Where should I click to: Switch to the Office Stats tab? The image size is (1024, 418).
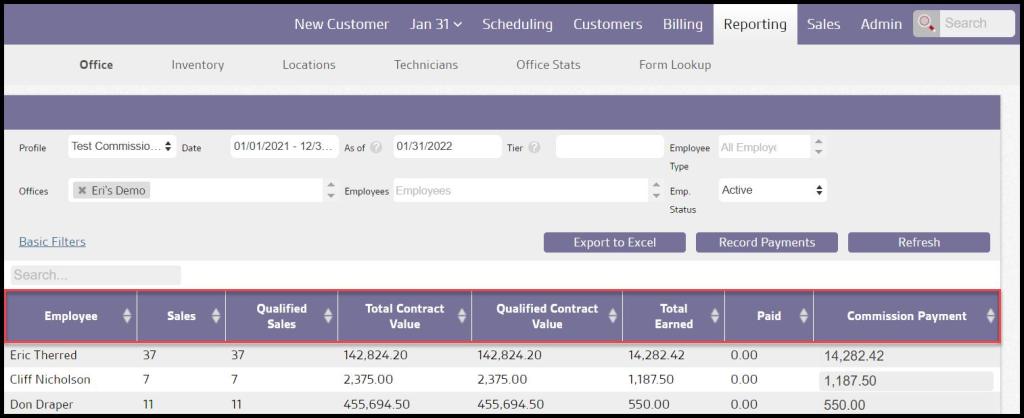[x=548, y=65]
